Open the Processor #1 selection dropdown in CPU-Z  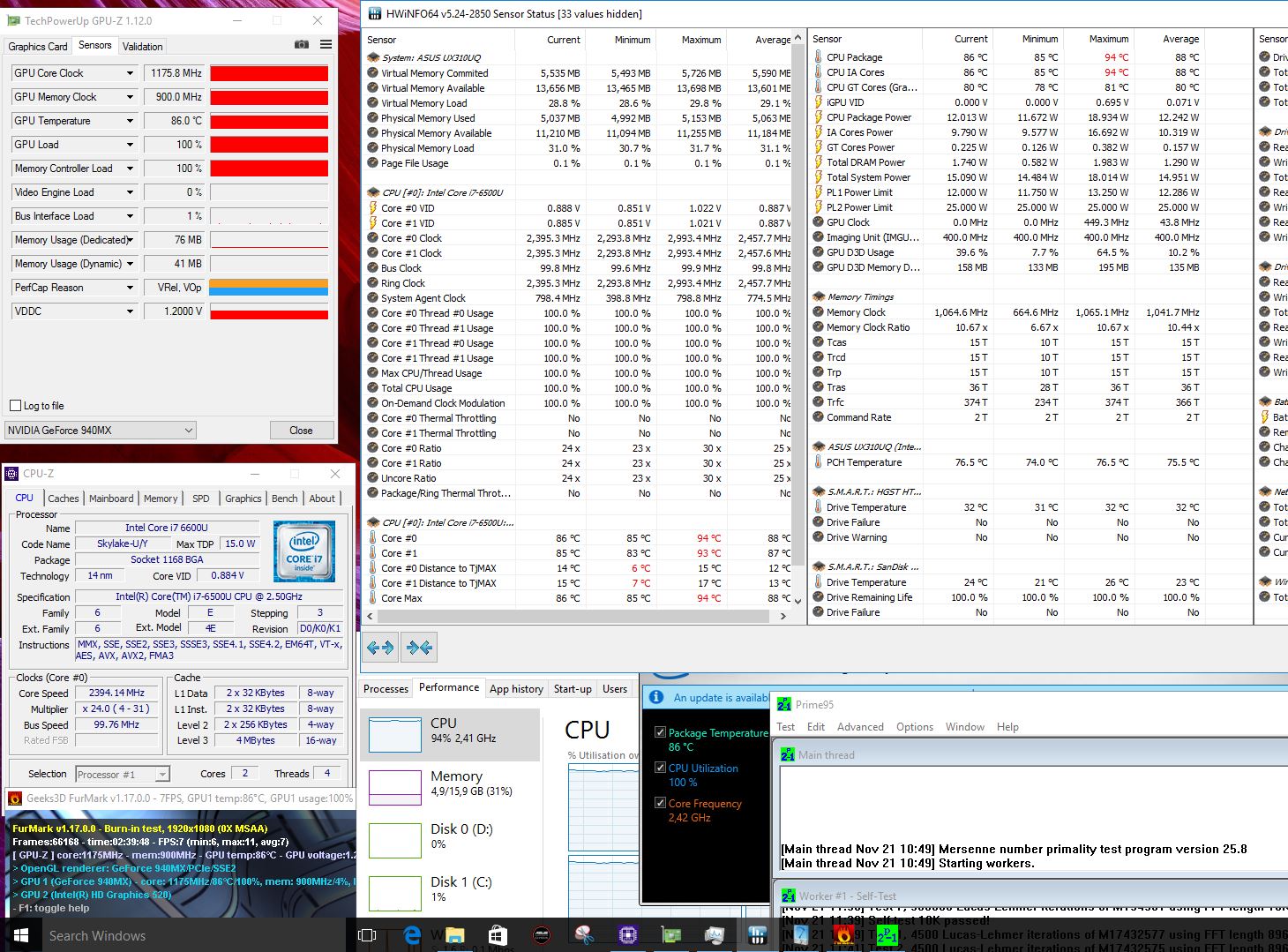point(122,774)
